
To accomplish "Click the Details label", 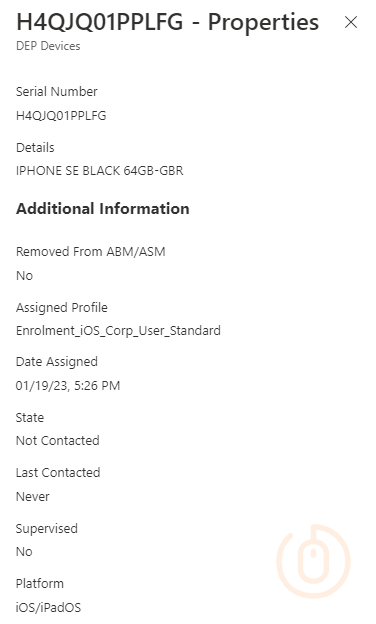I will (35, 148).
